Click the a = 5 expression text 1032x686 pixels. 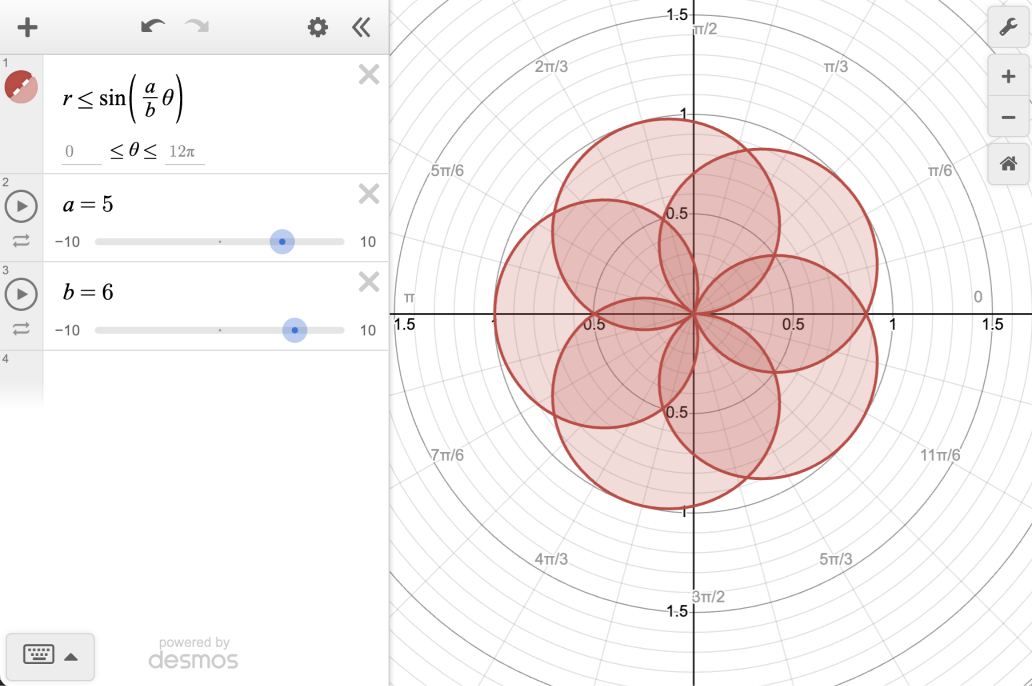pyautogui.click(x=88, y=205)
